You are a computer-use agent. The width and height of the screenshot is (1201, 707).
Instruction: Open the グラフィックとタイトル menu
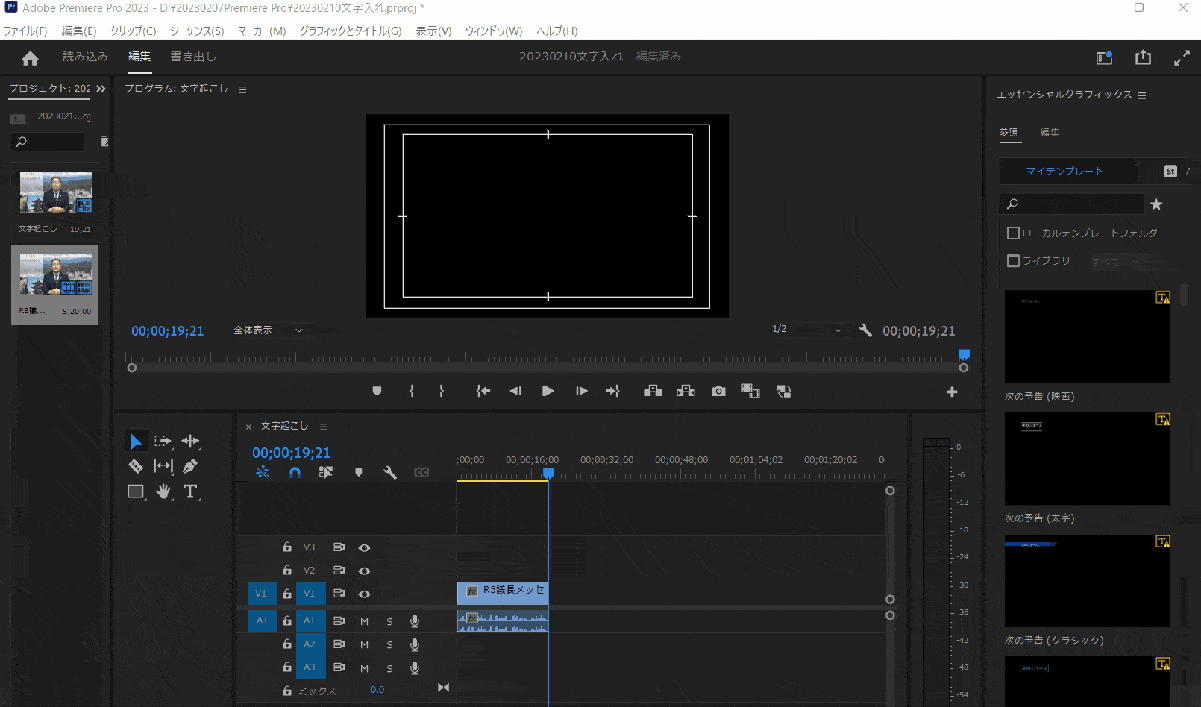(350, 31)
